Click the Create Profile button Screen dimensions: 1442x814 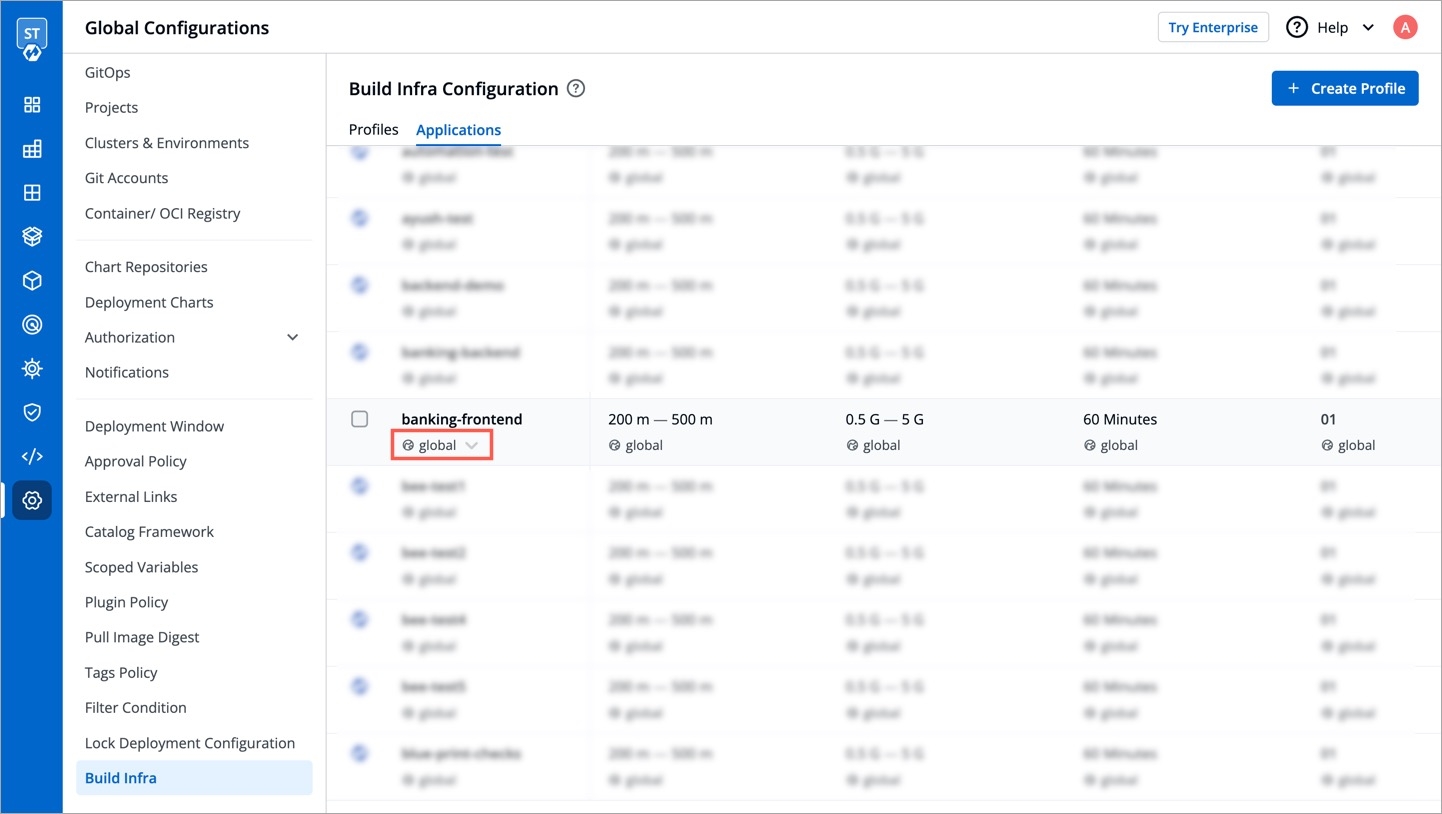tap(1344, 88)
